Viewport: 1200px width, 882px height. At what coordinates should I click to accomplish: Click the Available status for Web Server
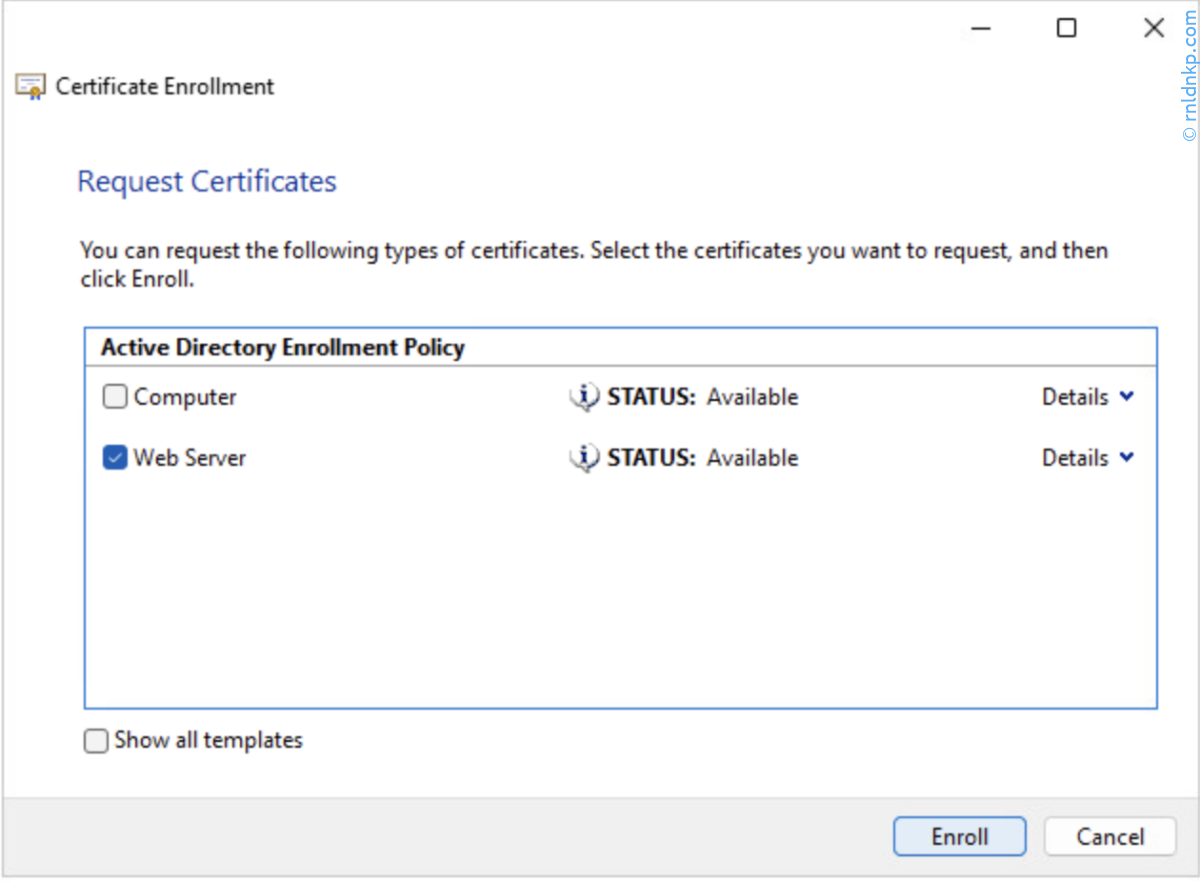tap(752, 458)
